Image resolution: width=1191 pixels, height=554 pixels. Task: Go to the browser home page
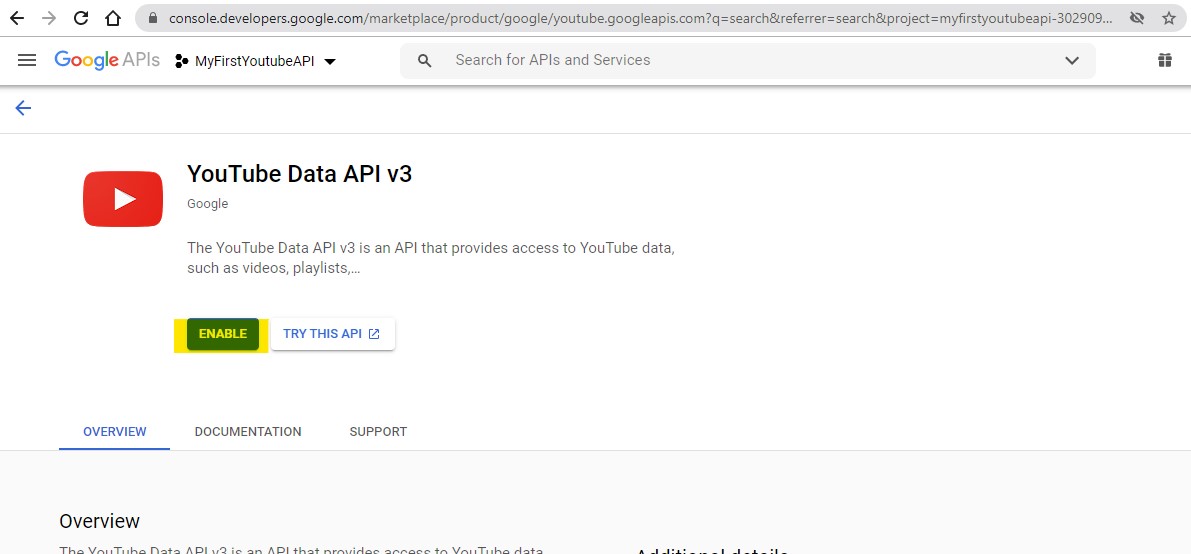pyautogui.click(x=113, y=18)
